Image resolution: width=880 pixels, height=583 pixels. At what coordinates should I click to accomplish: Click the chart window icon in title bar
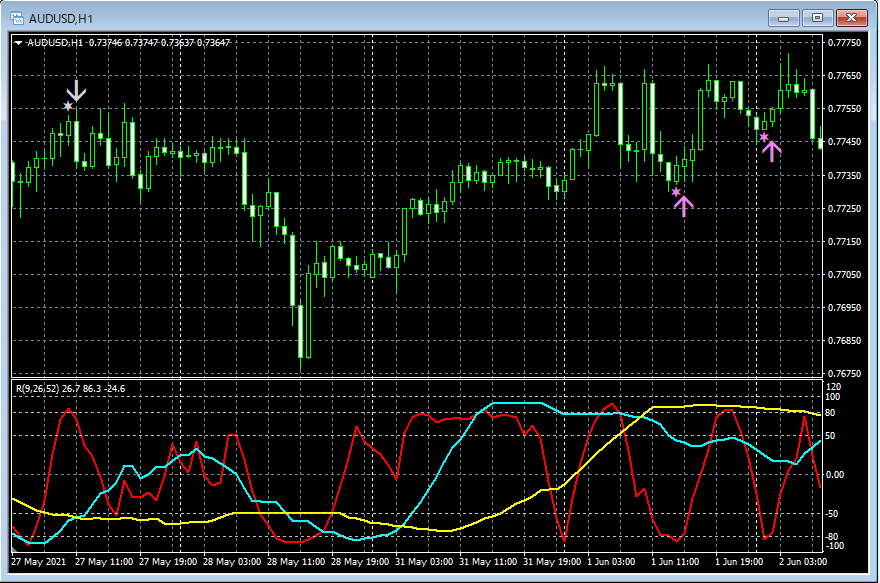[x=17, y=17]
